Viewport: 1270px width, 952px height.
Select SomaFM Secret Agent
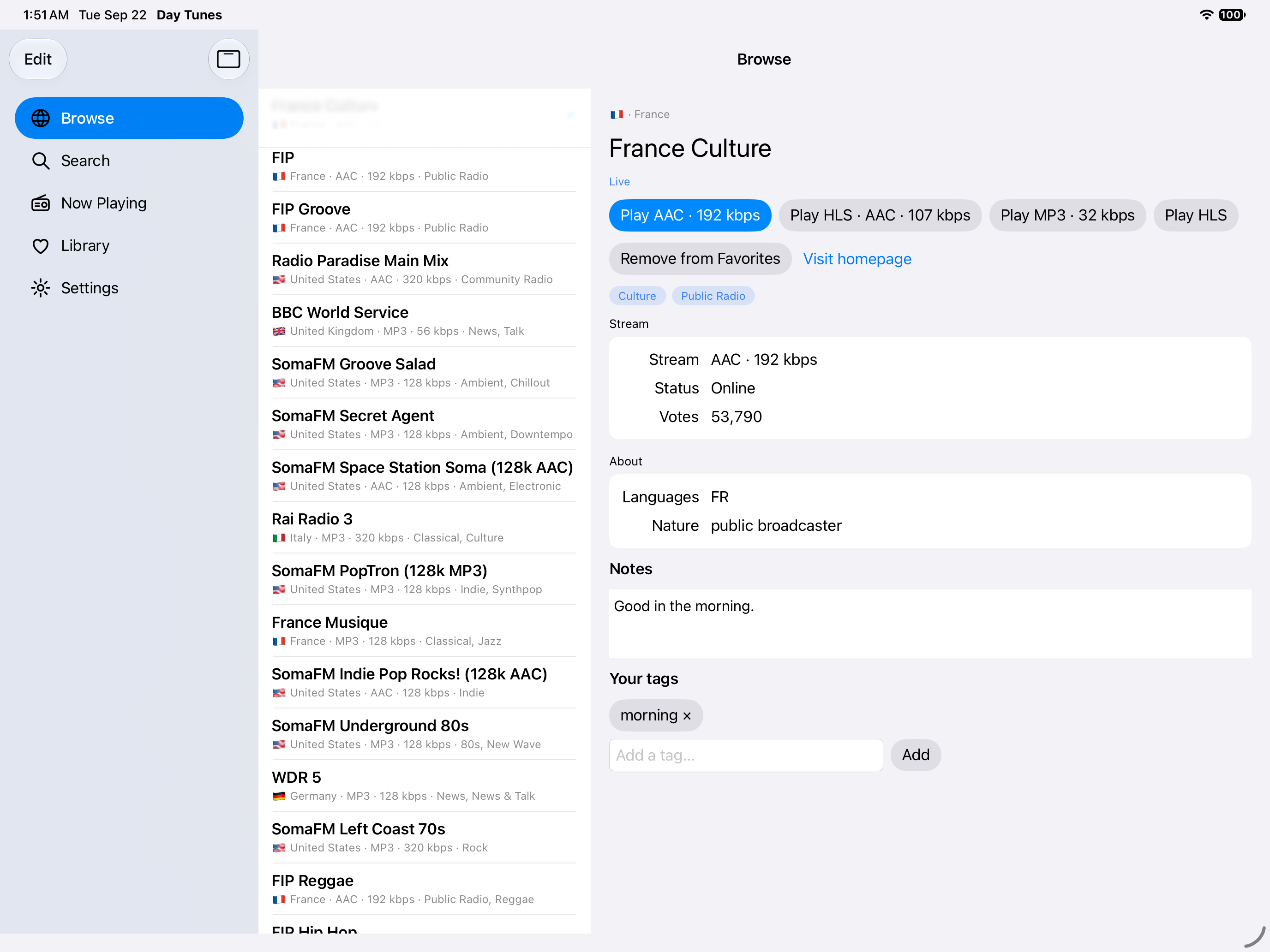[x=424, y=424]
